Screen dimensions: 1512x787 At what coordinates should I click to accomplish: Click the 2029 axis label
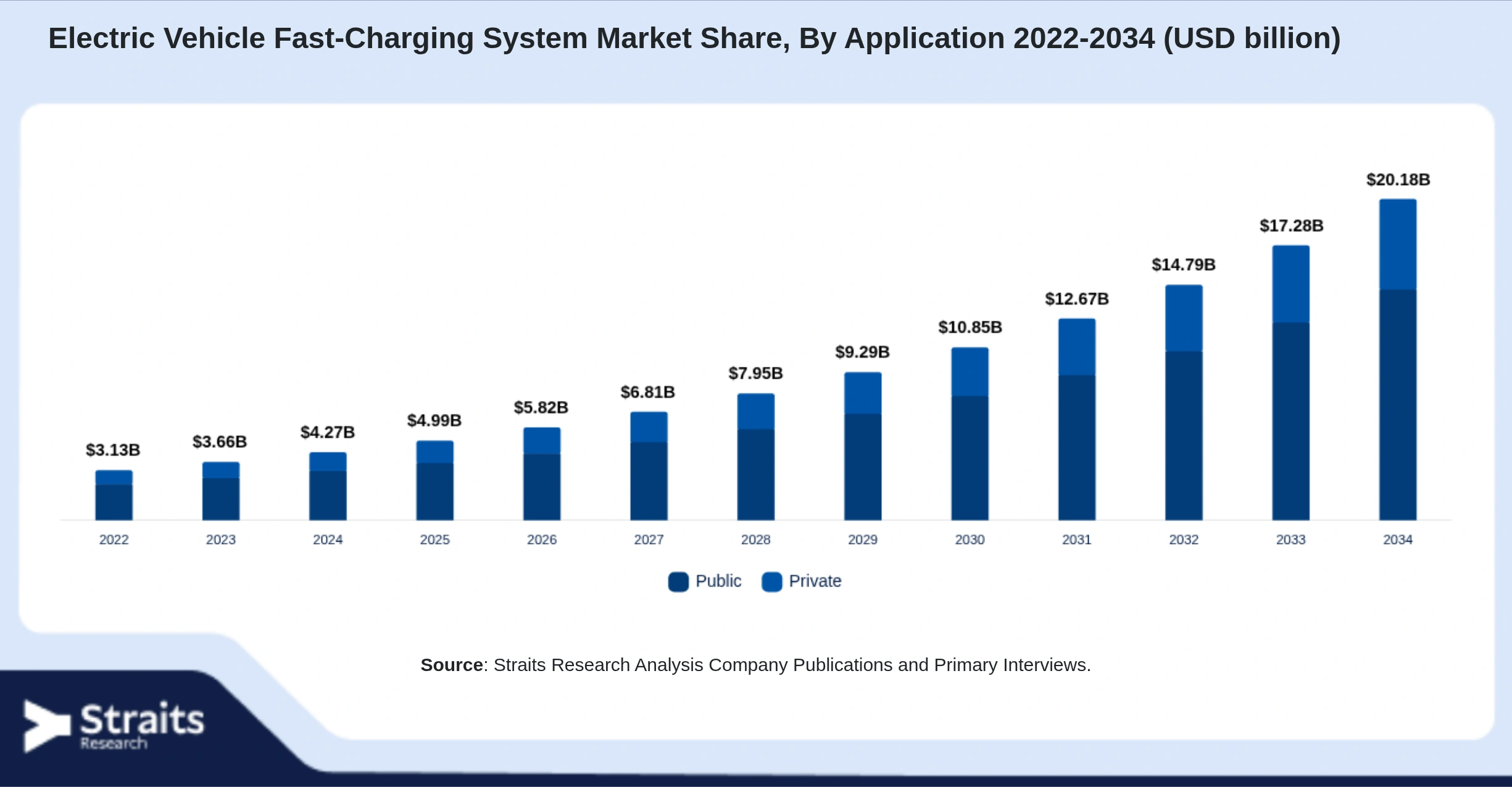point(863,540)
